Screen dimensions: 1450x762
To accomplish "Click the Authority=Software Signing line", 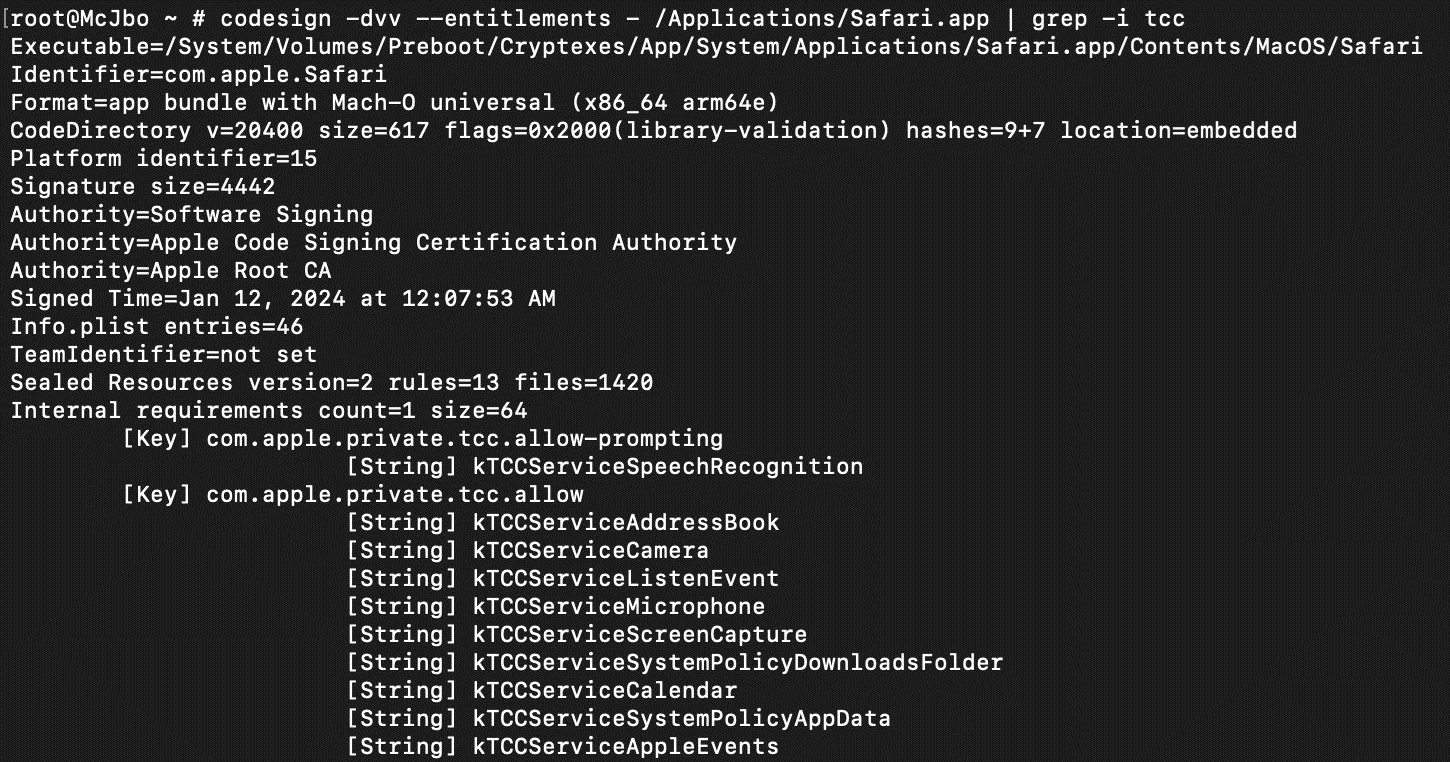I will tap(191, 215).
